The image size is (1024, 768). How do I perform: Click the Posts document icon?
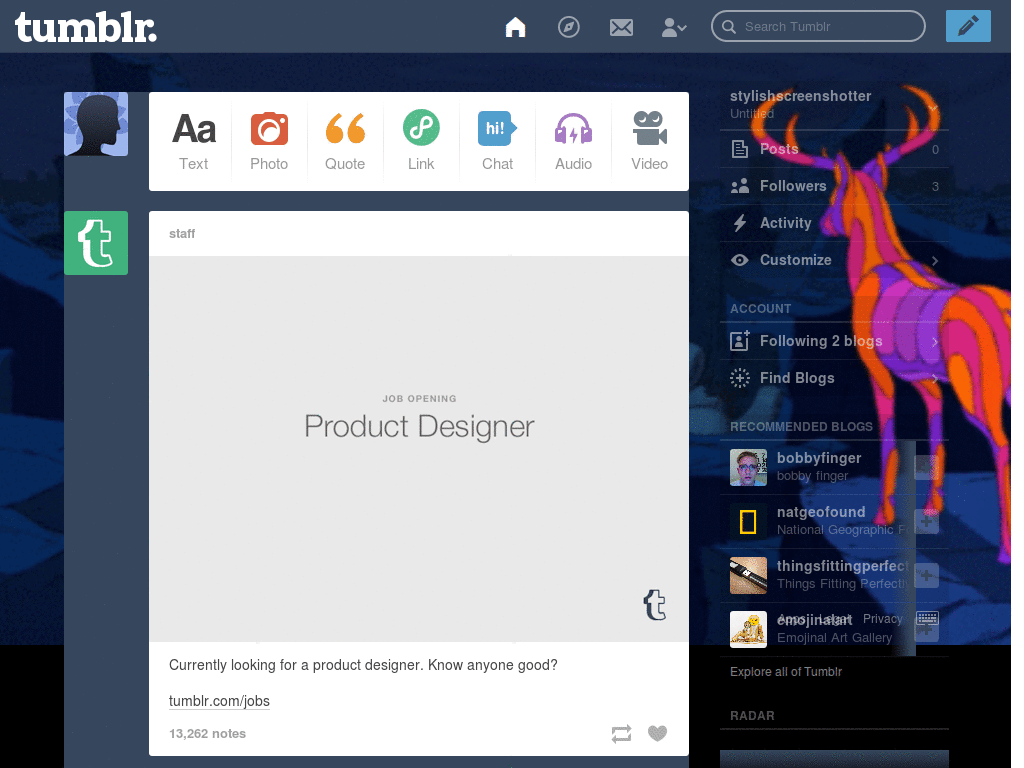tap(739, 150)
